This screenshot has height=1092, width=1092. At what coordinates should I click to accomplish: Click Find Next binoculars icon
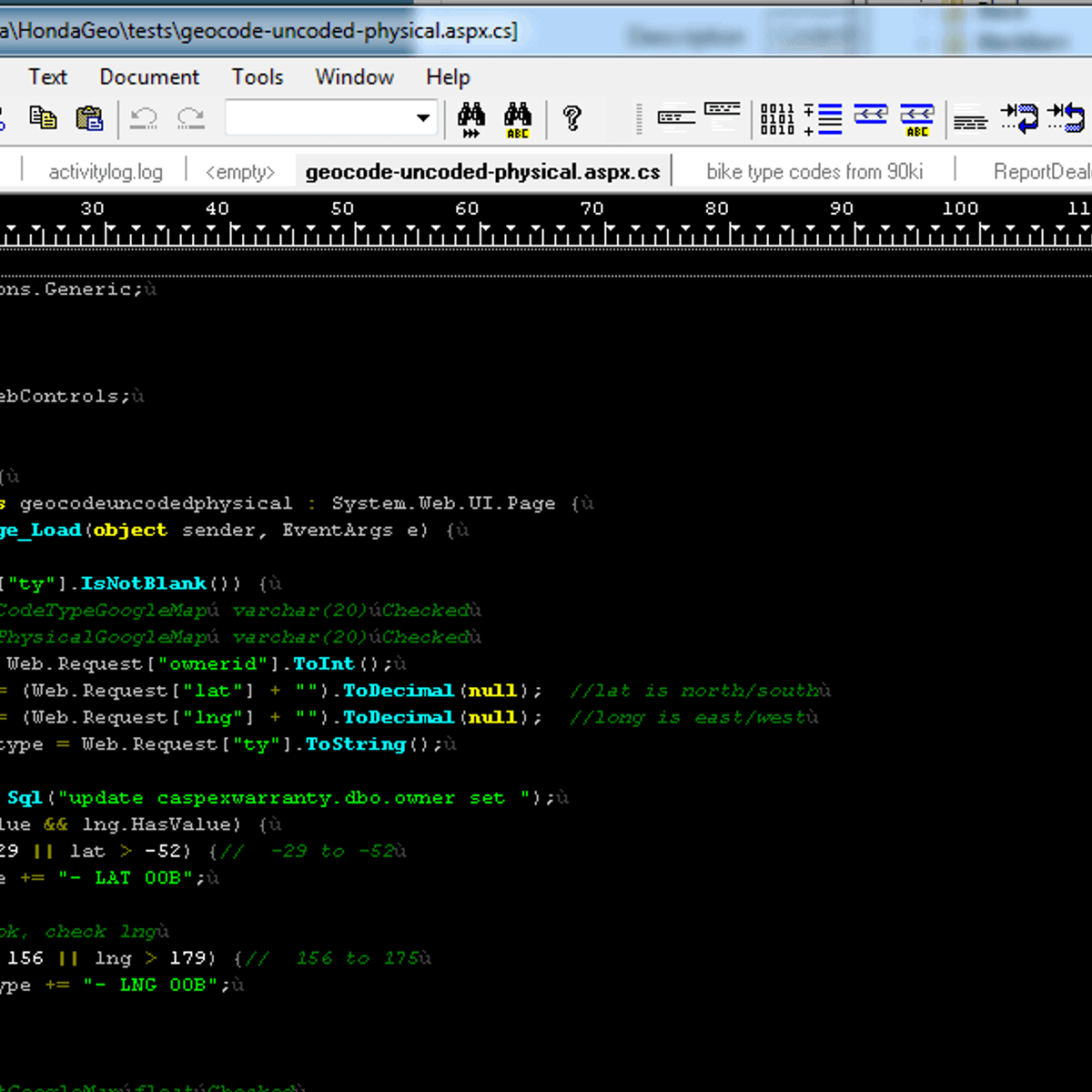[471, 118]
